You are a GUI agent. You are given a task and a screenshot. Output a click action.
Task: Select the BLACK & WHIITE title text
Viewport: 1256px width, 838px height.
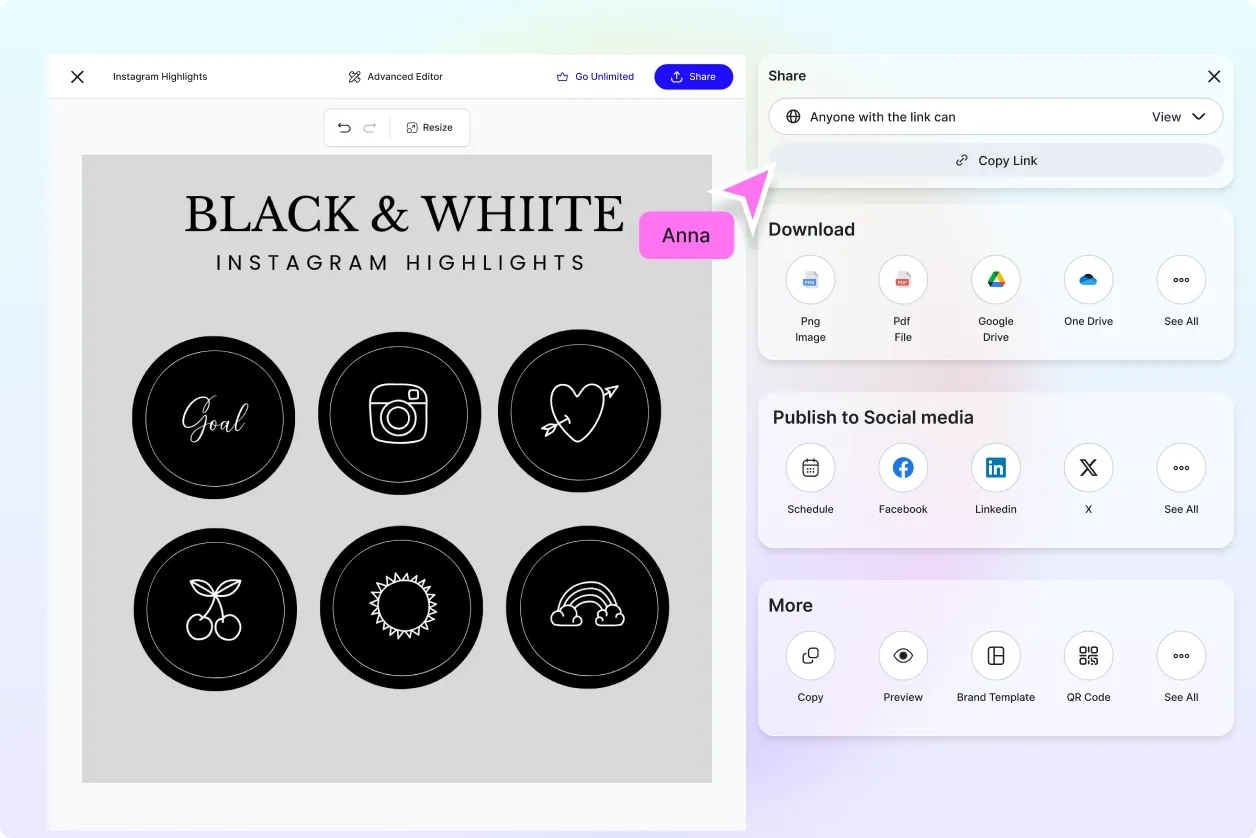point(404,214)
